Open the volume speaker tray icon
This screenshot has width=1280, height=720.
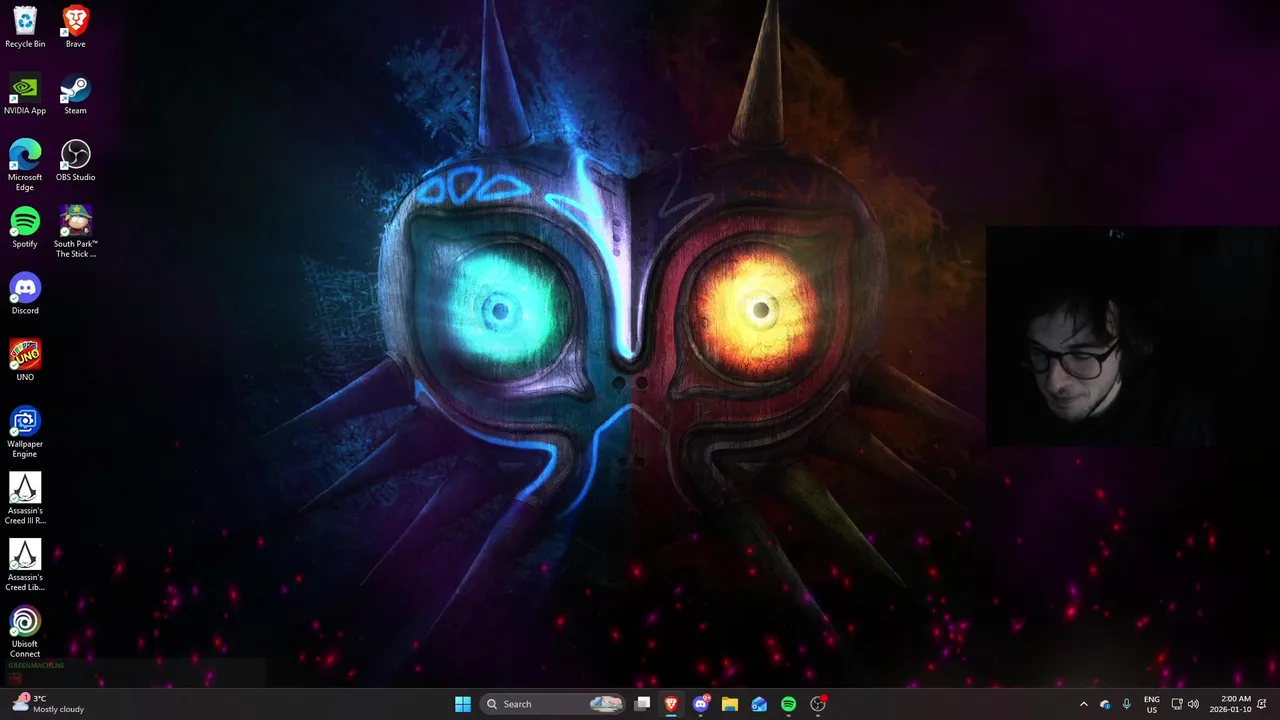click(x=1193, y=704)
